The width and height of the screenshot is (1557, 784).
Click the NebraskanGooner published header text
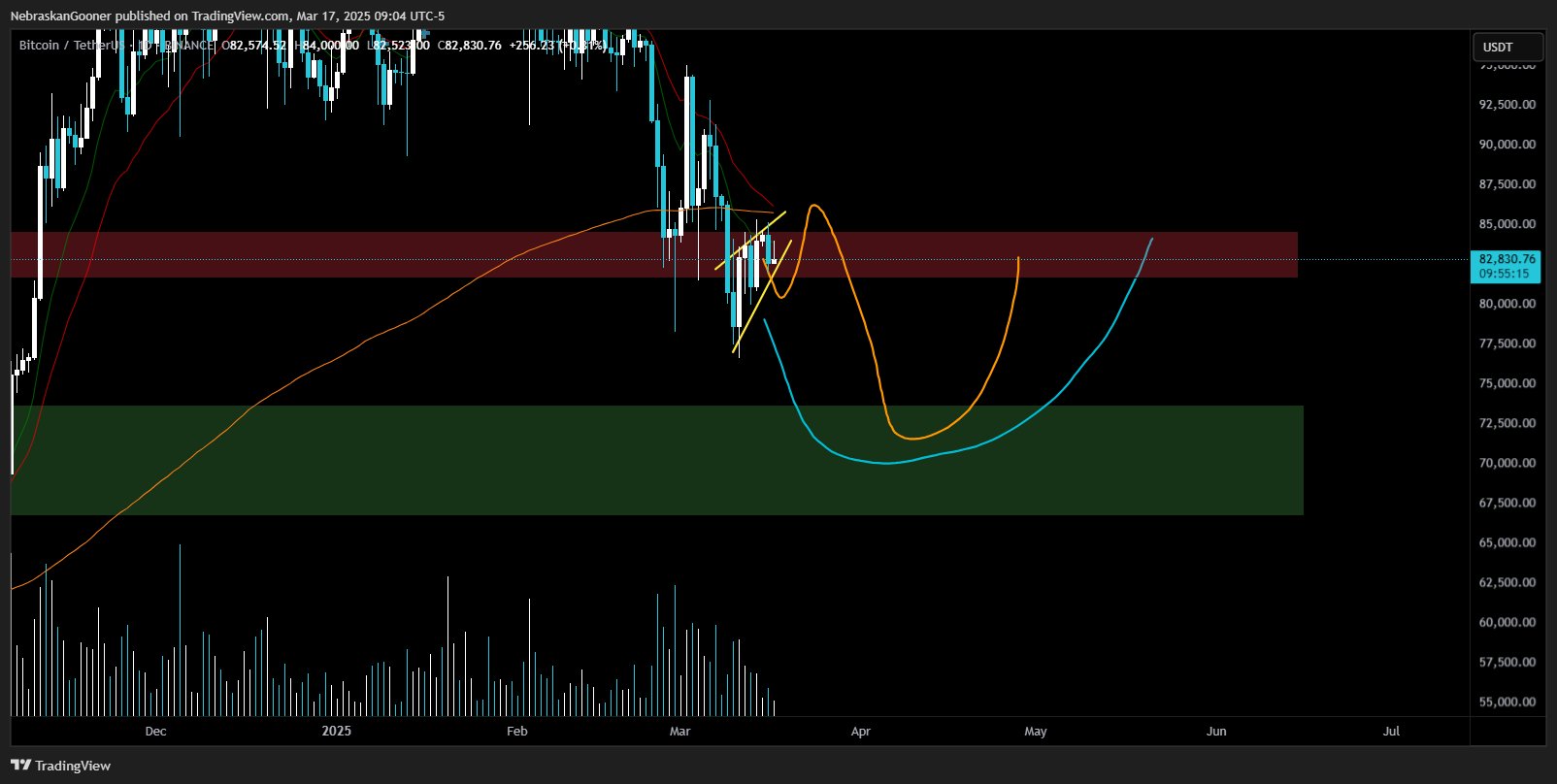pos(227,16)
